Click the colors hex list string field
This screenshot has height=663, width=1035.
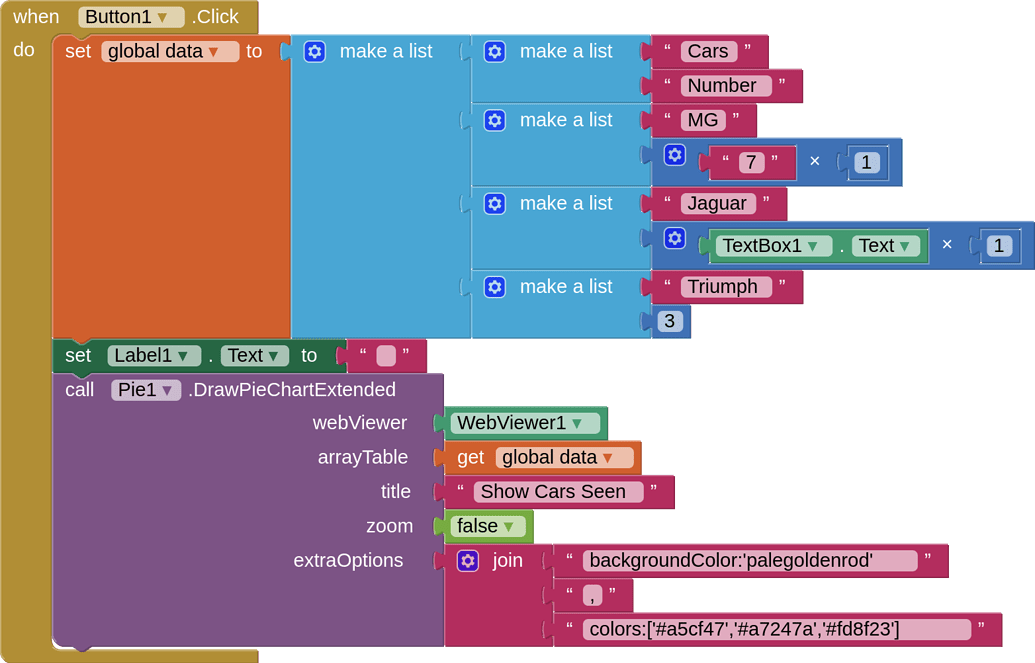pyautogui.click(x=777, y=629)
